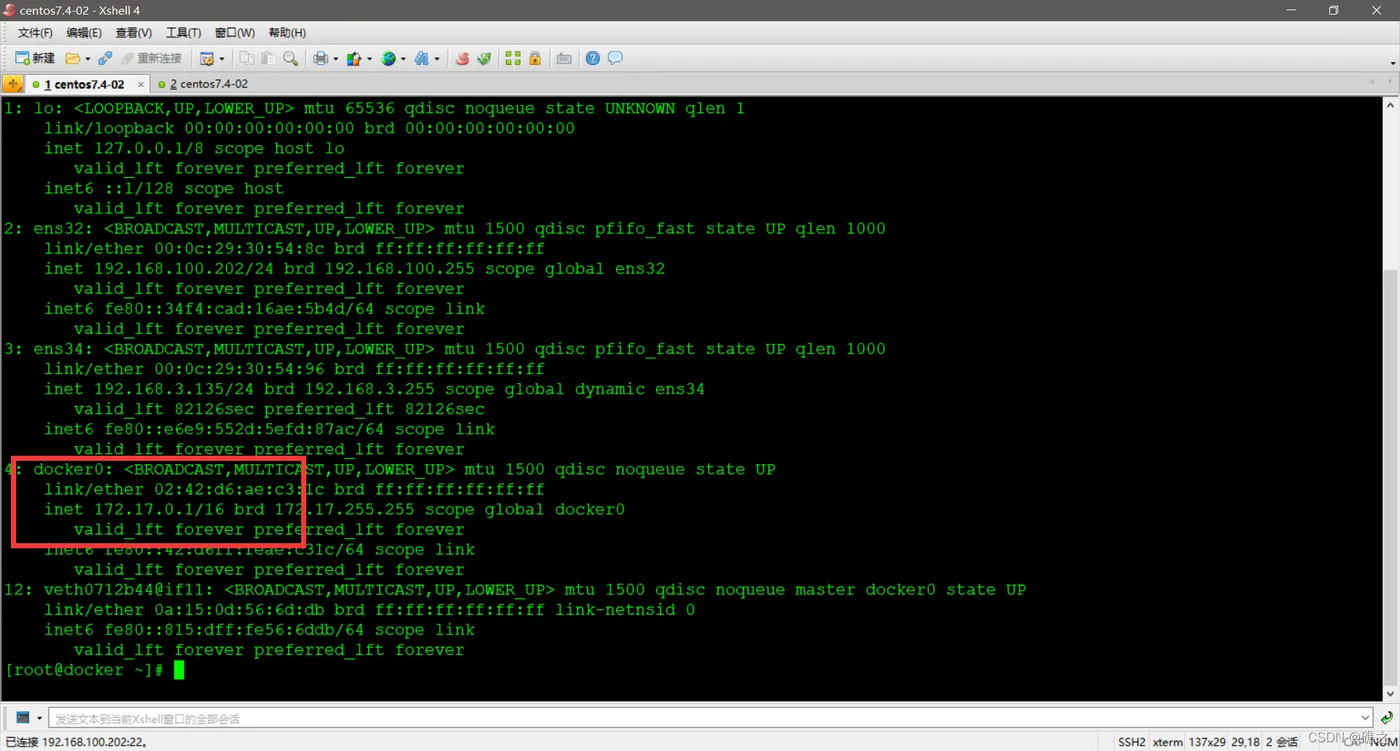
Task: Open the 查看(V) menu
Action: [134, 33]
